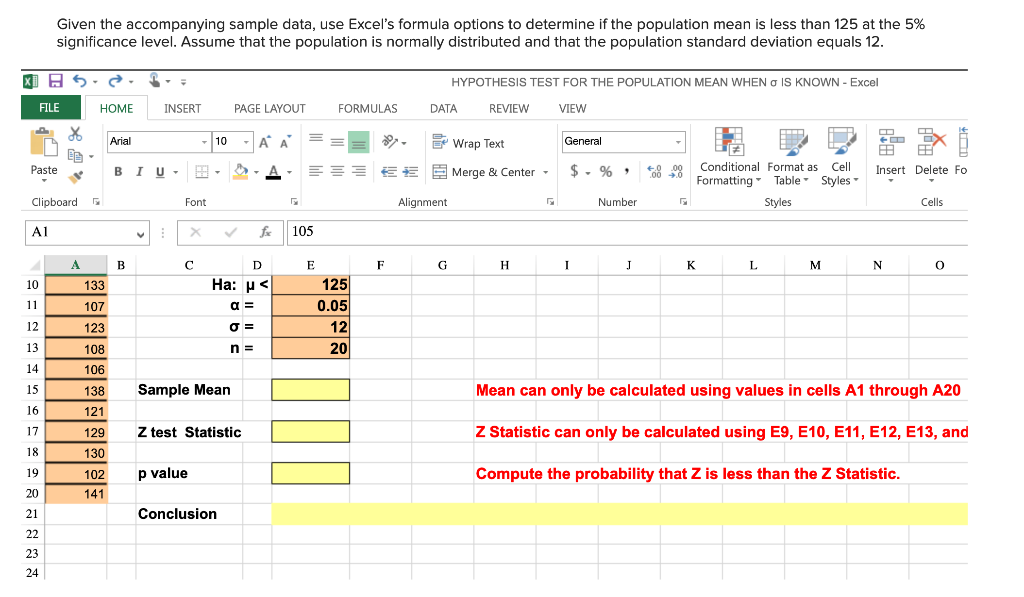
Task: Apply Font Color letter A
Action: tap(274, 172)
